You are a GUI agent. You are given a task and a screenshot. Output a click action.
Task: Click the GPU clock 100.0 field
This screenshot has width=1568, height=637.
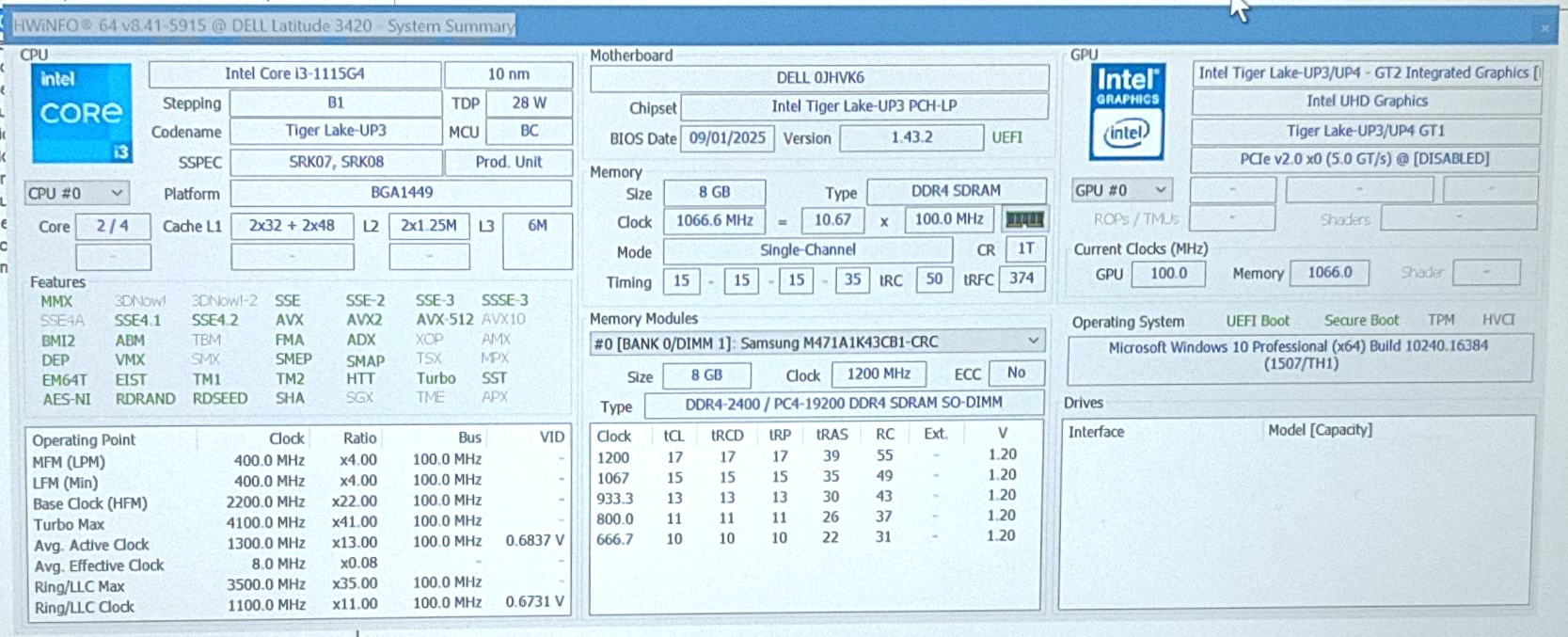1168,274
